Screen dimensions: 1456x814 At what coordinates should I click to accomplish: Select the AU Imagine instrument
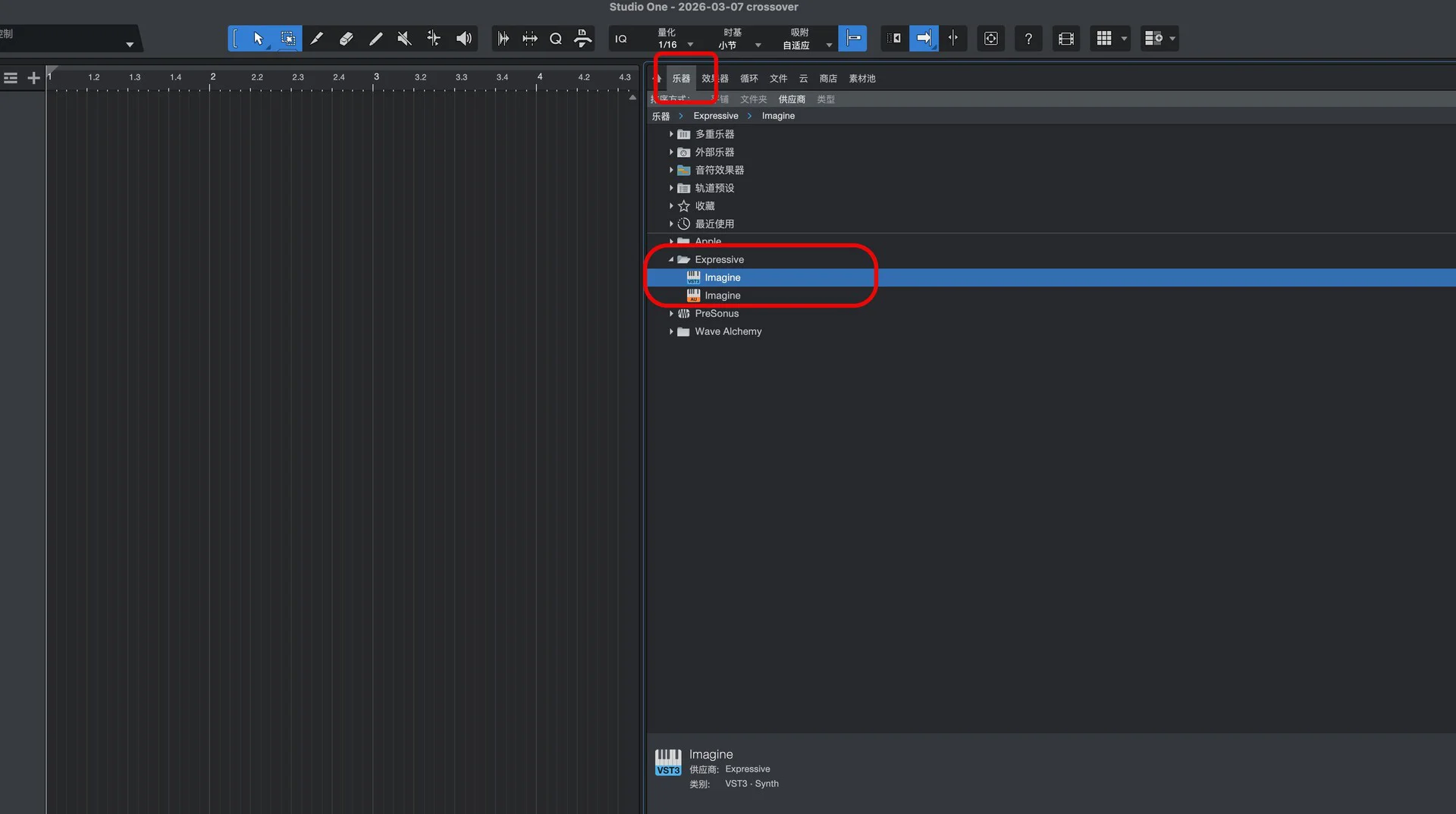[722, 296]
